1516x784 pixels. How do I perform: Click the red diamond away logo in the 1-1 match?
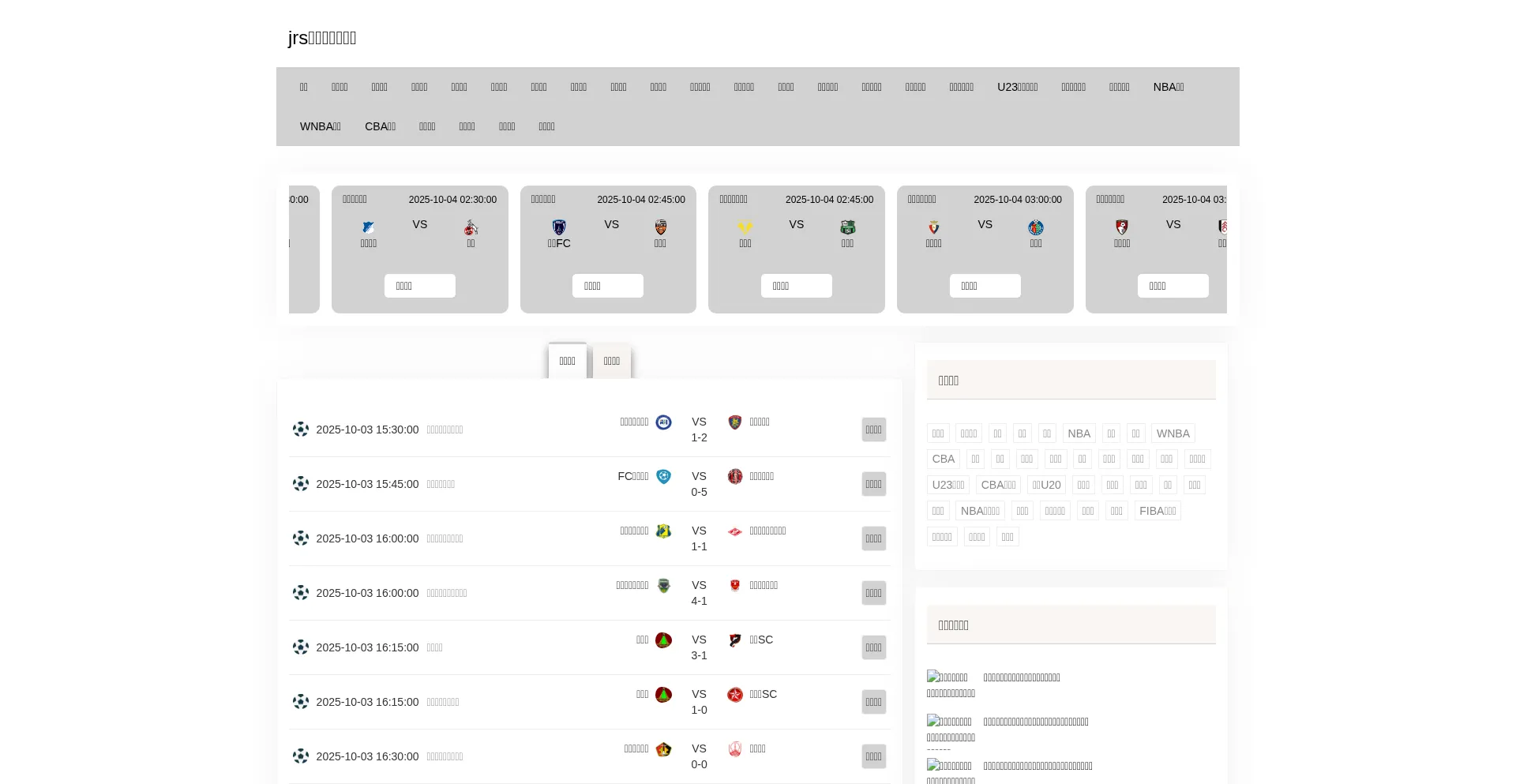coord(735,531)
